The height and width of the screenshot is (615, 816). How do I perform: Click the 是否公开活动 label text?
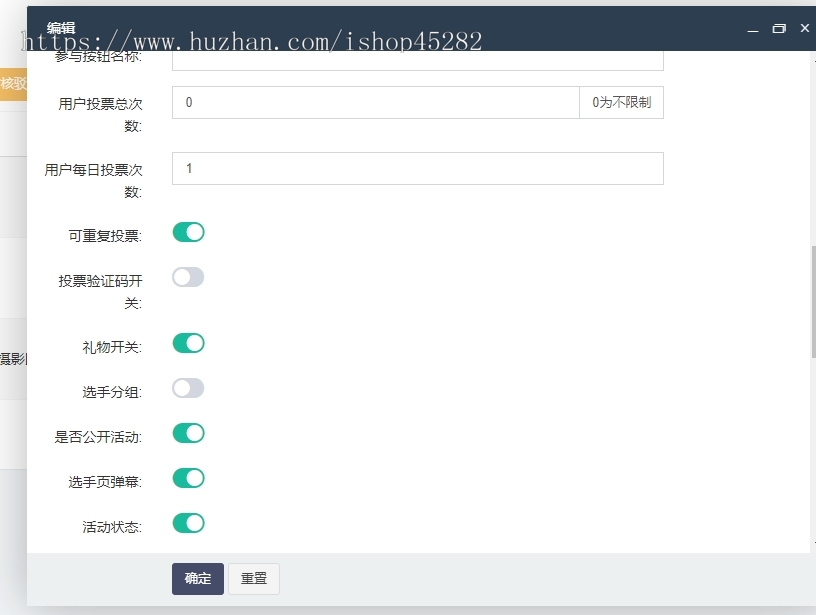98,437
